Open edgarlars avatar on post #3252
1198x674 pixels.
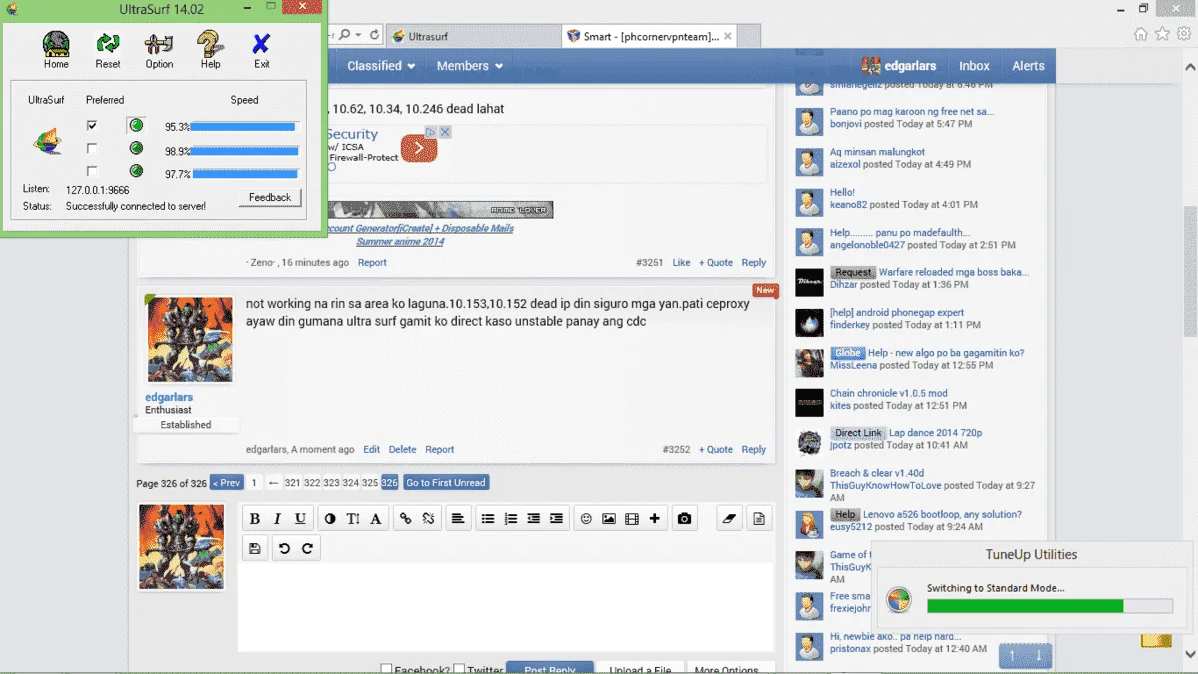coord(190,339)
